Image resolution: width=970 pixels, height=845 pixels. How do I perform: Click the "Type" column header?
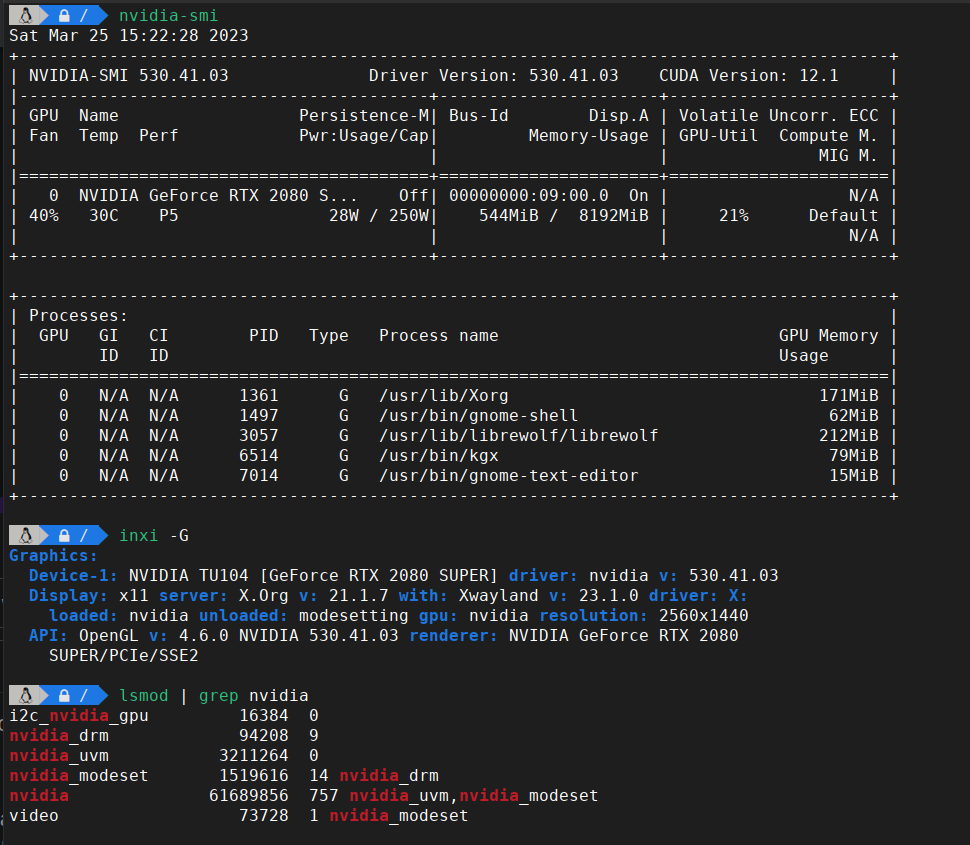pyautogui.click(x=328, y=335)
